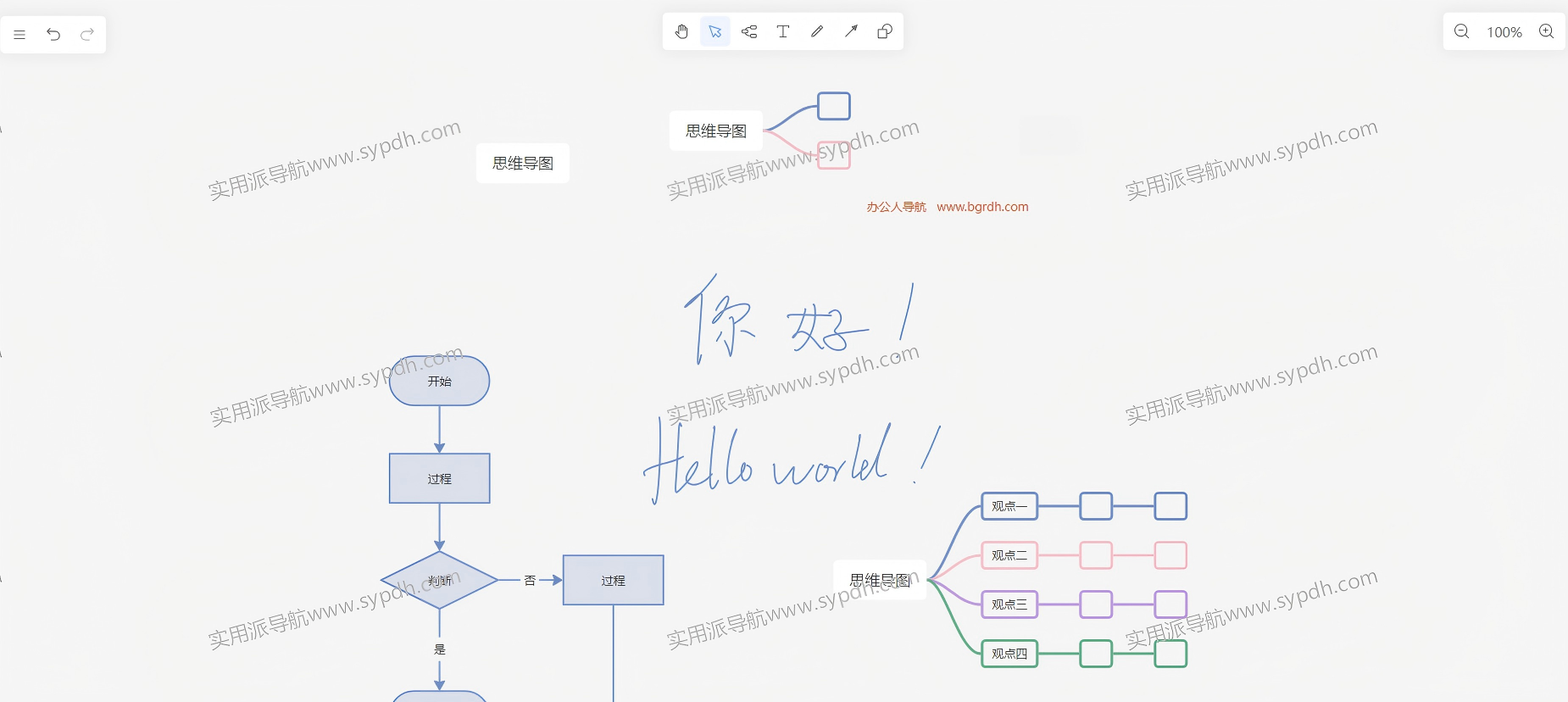Select the text tool
Screen dimensions: 1568x702
pyautogui.click(x=783, y=32)
